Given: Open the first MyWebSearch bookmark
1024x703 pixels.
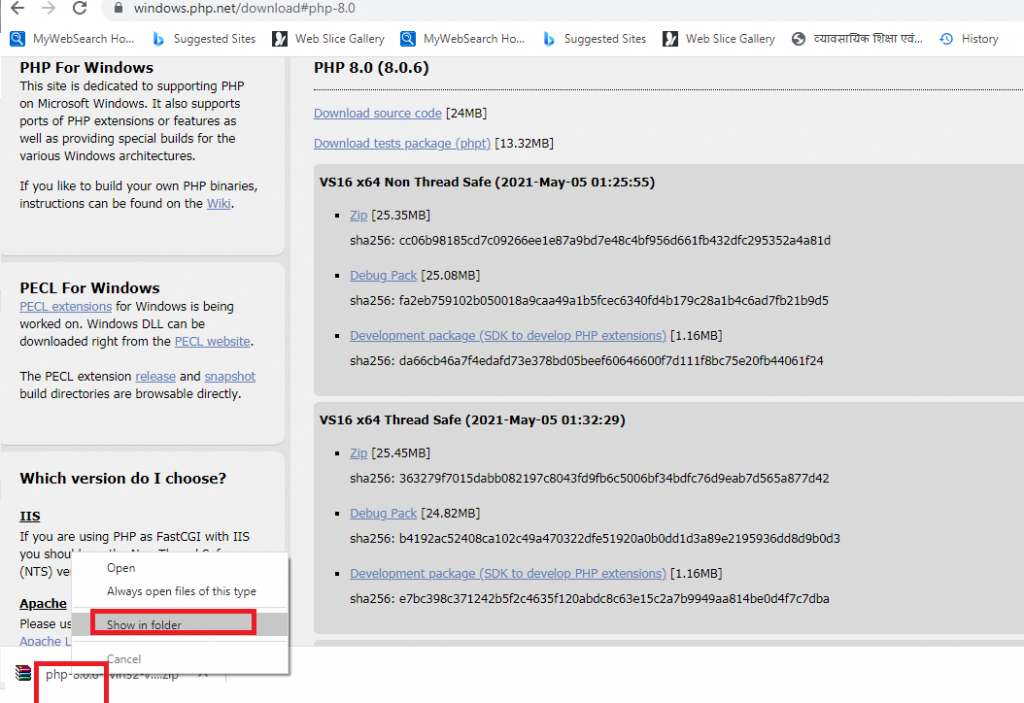Looking at the screenshot, I should pos(72,39).
